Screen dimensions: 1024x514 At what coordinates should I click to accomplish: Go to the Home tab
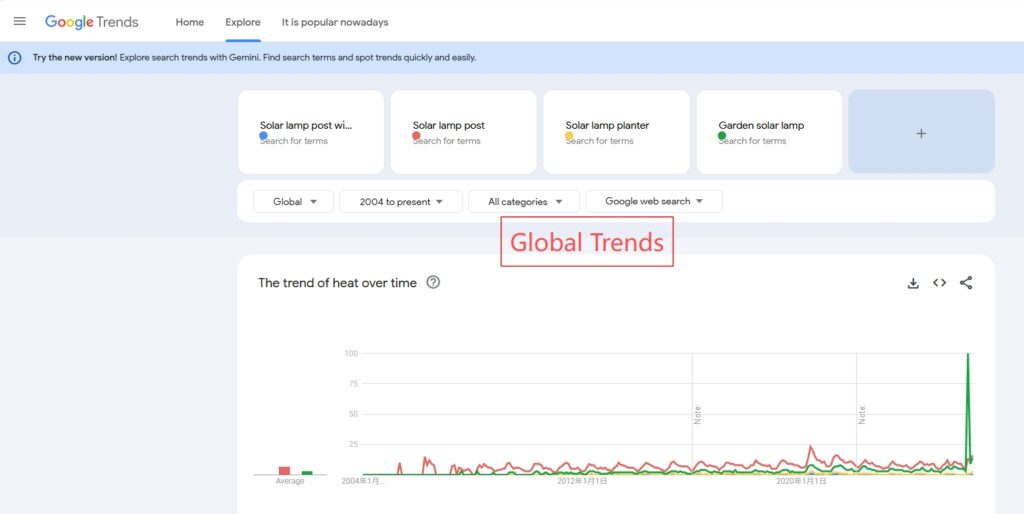(x=190, y=22)
